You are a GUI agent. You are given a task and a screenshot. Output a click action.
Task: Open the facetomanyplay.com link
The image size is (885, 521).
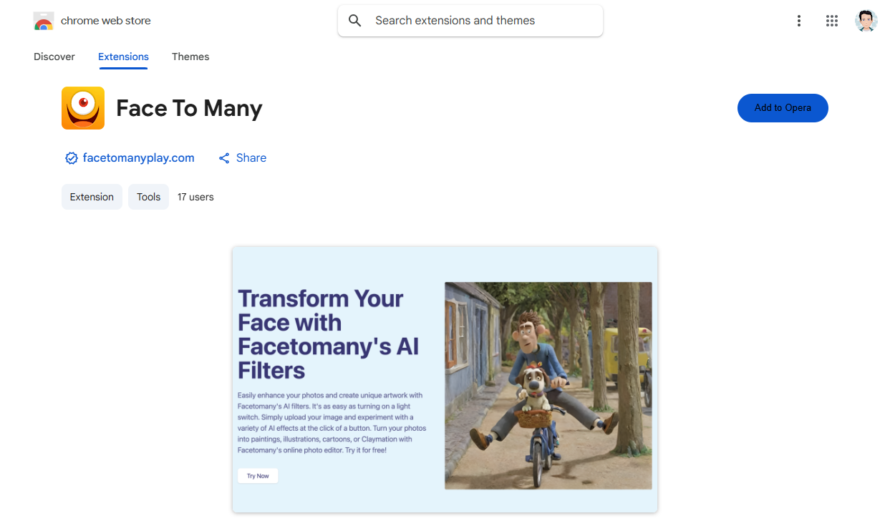pyautogui.click(x=138, y=158)
